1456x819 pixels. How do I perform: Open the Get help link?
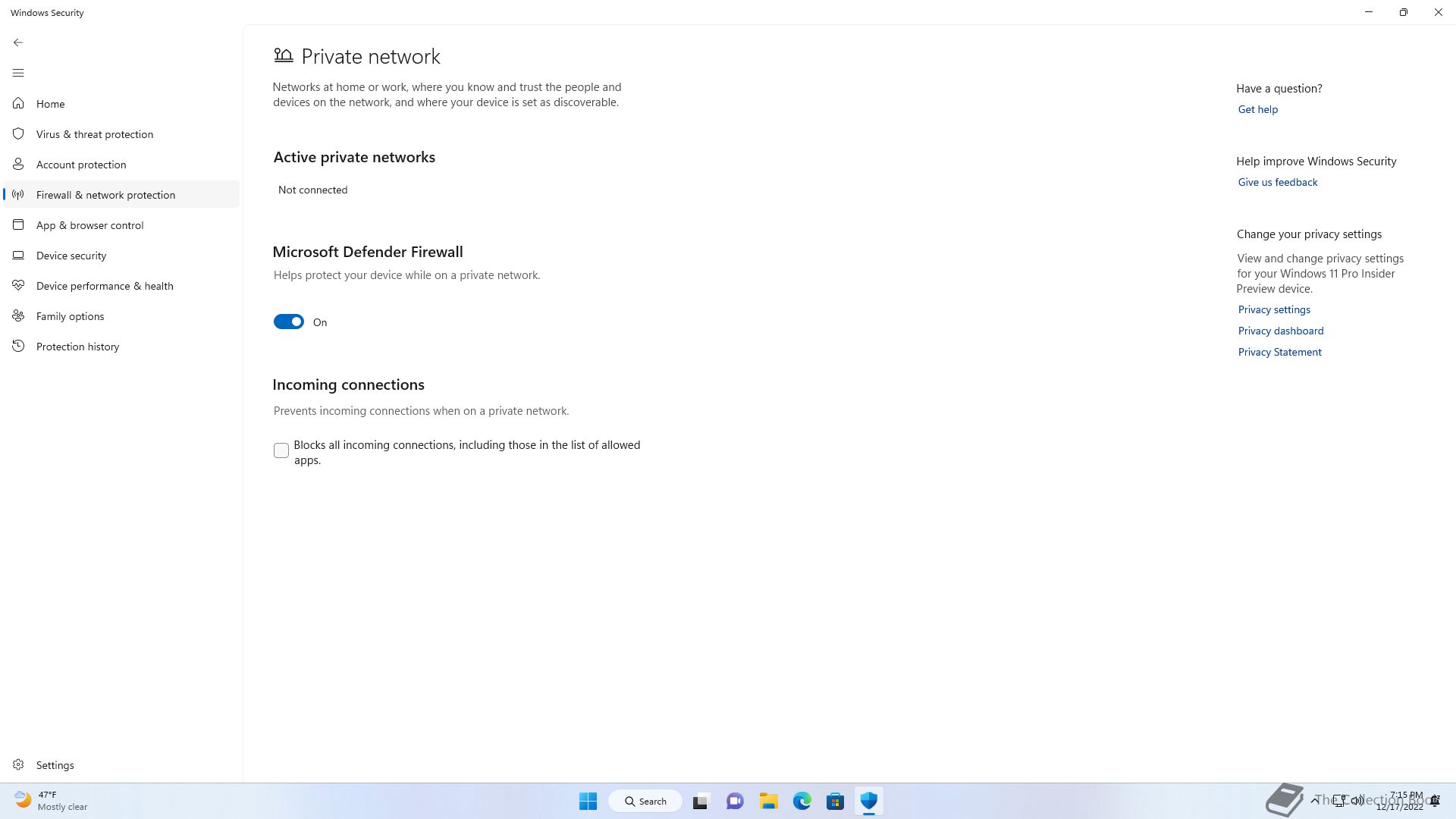1257,109
